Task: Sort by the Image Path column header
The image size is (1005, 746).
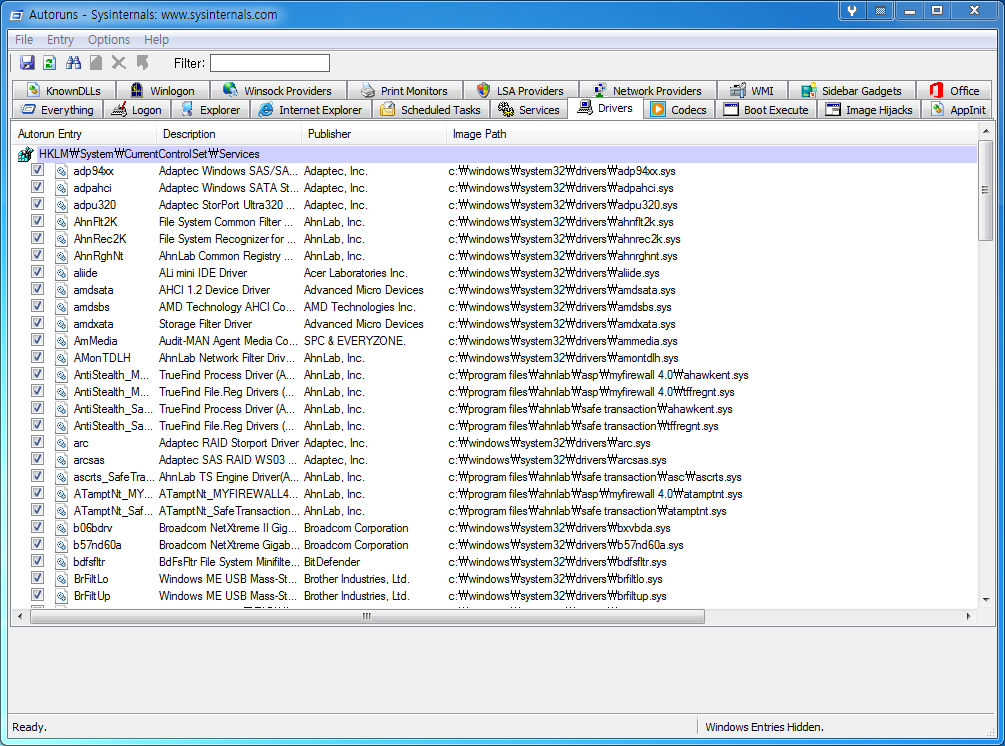Action: point(711,134)
